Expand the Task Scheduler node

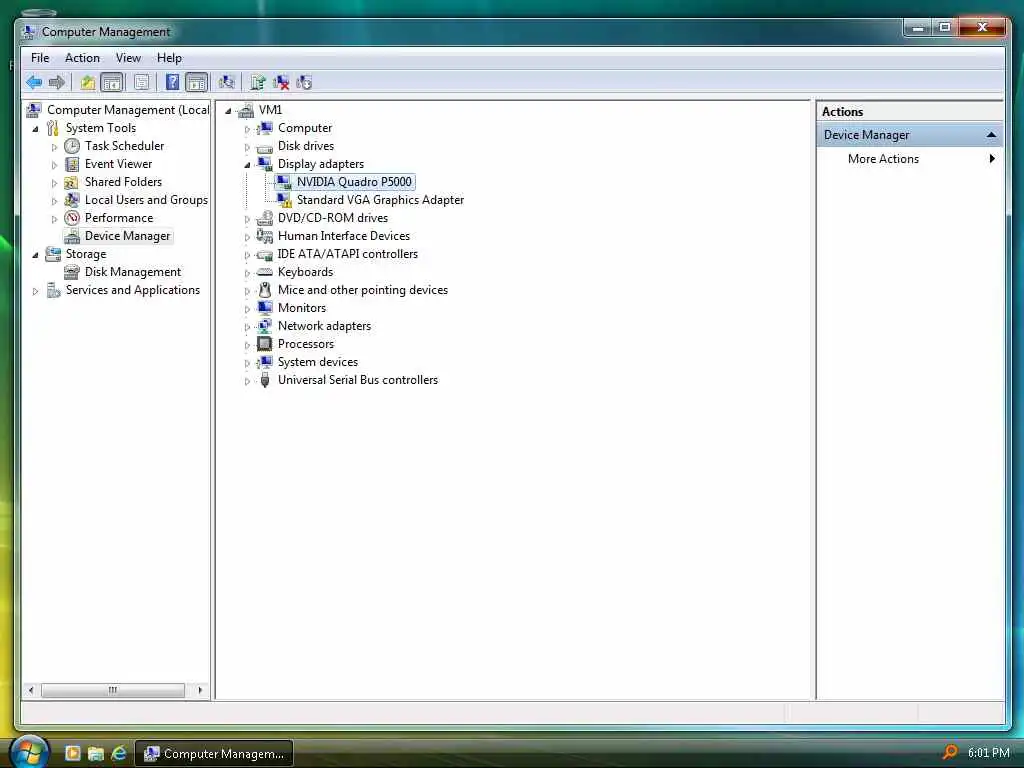tap(54, 147)
